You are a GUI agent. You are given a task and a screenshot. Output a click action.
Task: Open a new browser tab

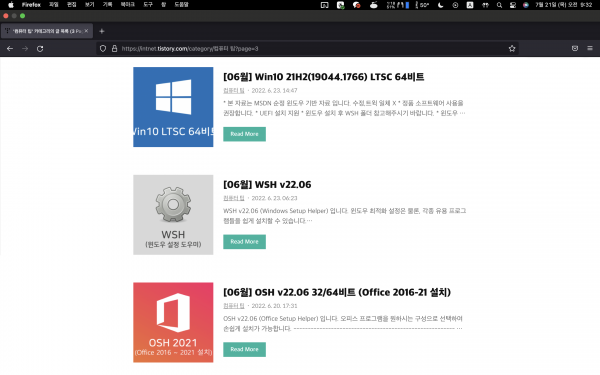click(102, 31)
